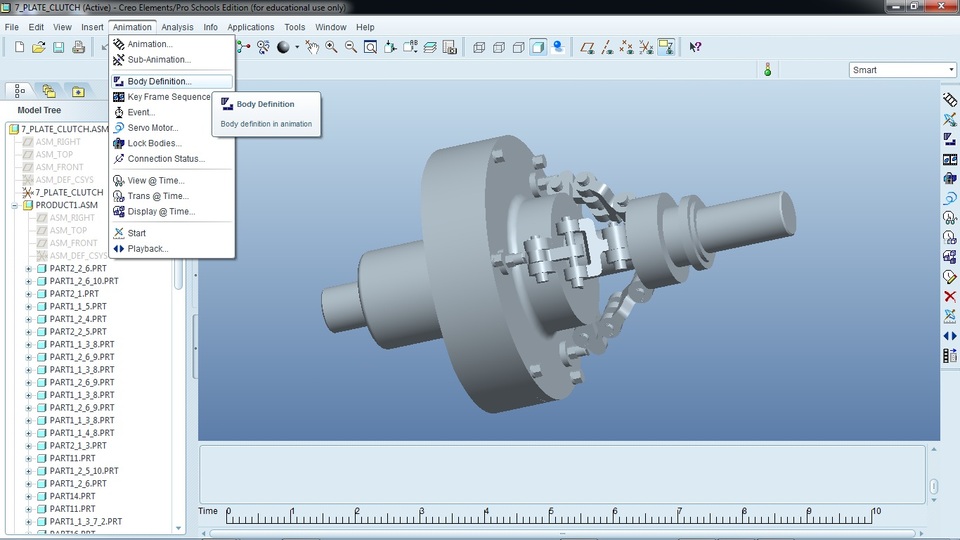This screenshot has height=540, width=960.
Task: Collapse the PRODUCT1.ASM tree node
Action: 15,205
